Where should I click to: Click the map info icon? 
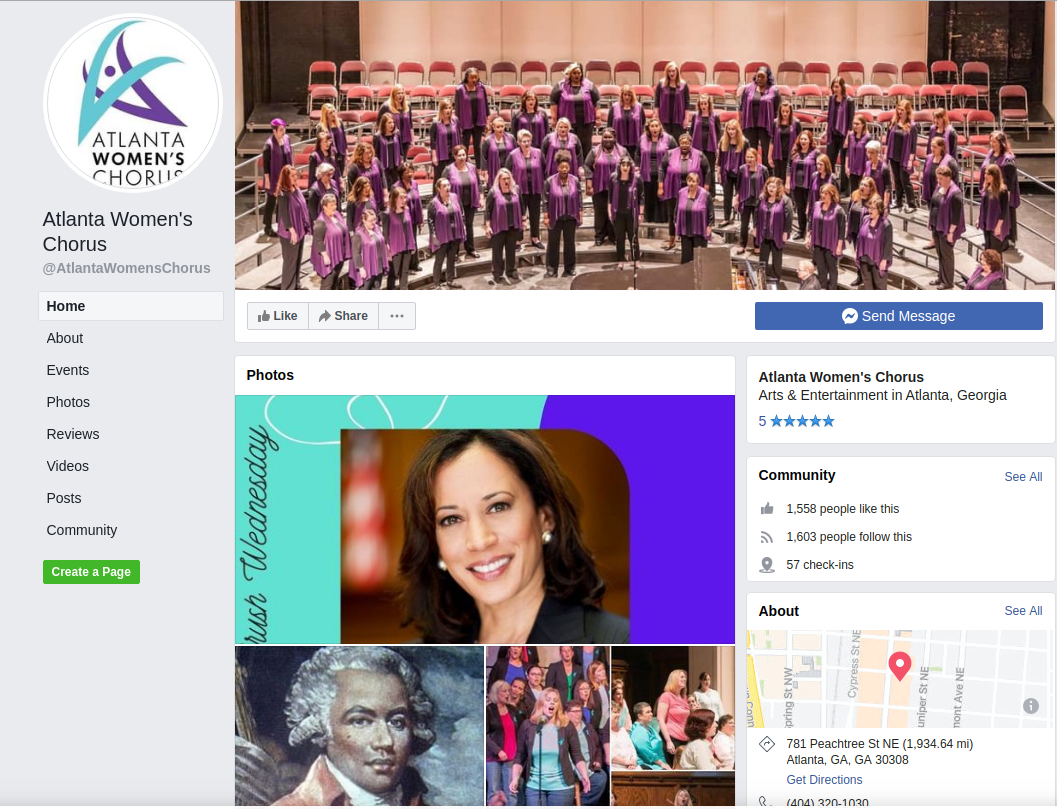pyautogui.click(x=1031, y=706)
